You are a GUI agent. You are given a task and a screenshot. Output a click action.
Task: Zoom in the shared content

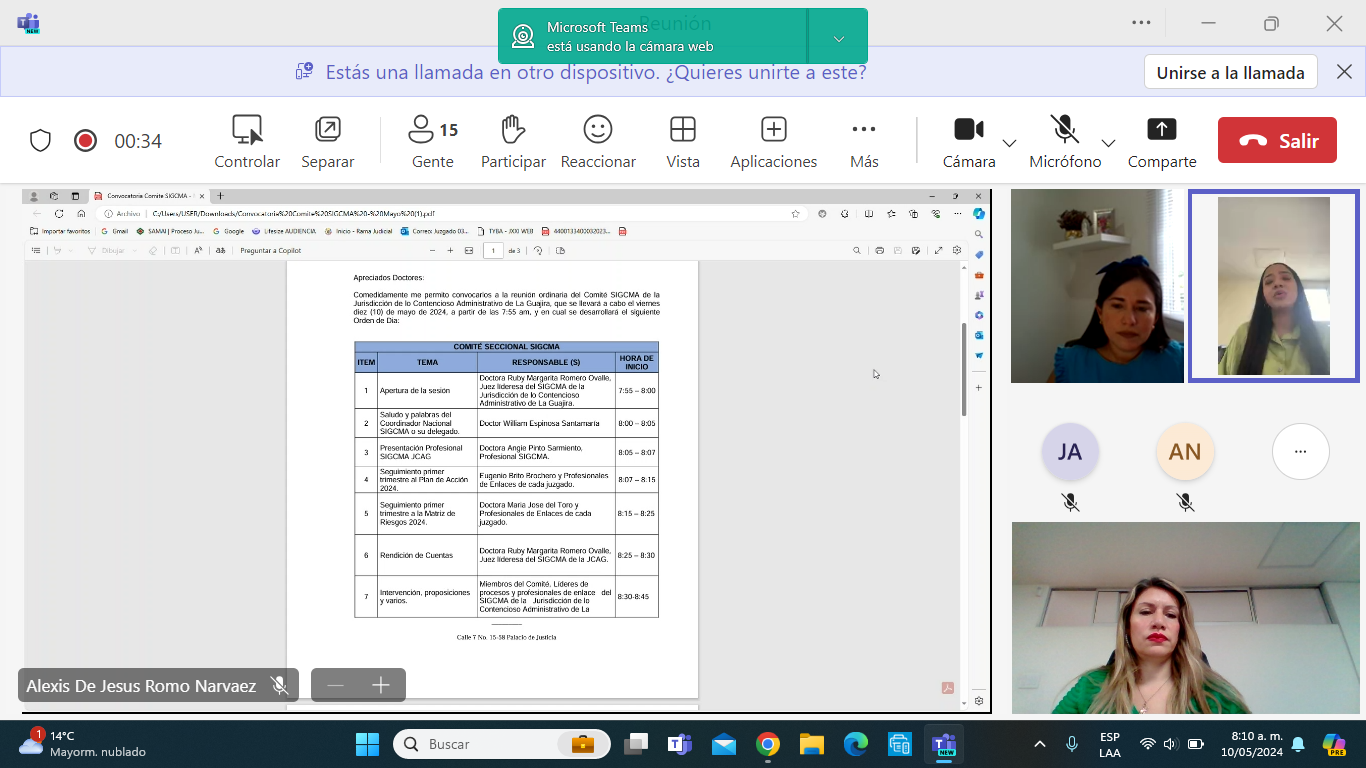(x=381, y=685)
